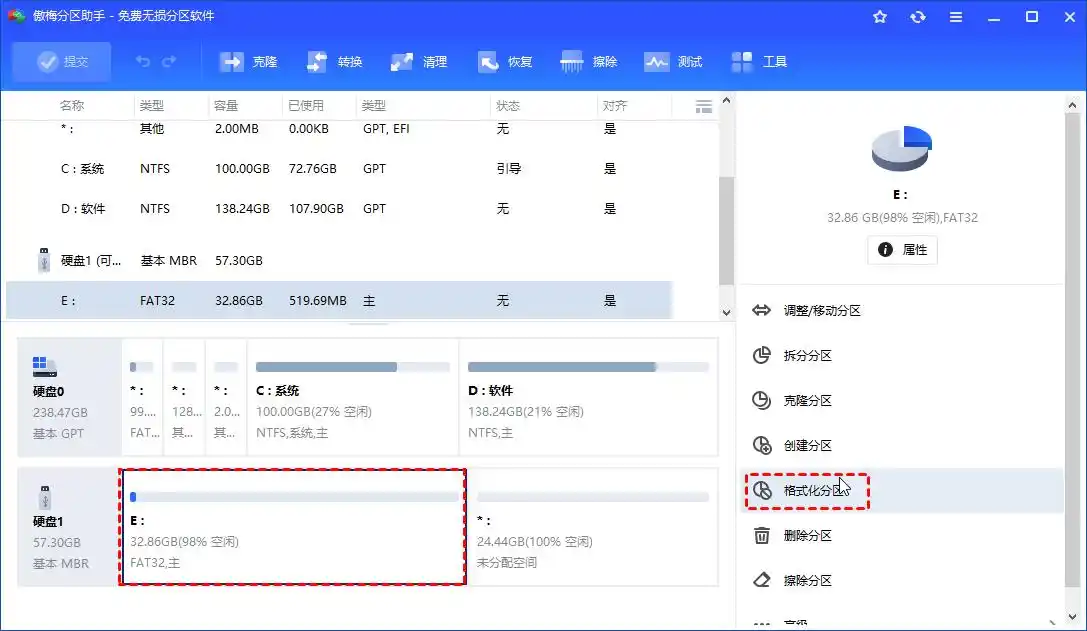1087x631 pixels.
Task: Launch the 清理 (Clean) tool
Action: pyautogui.click(x=419, y=61)
